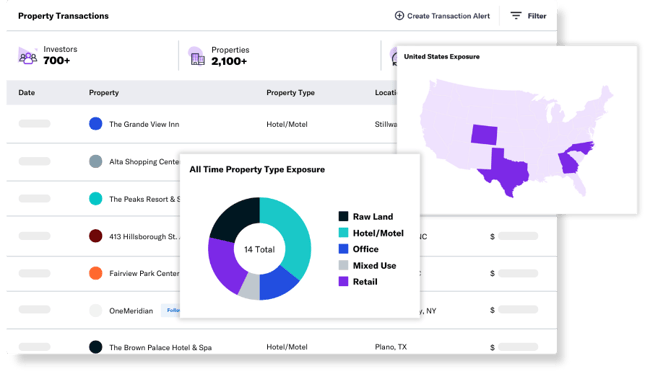Click the Follow badge next to OneMeridian
650x379 pixels.
pos(171,310)
